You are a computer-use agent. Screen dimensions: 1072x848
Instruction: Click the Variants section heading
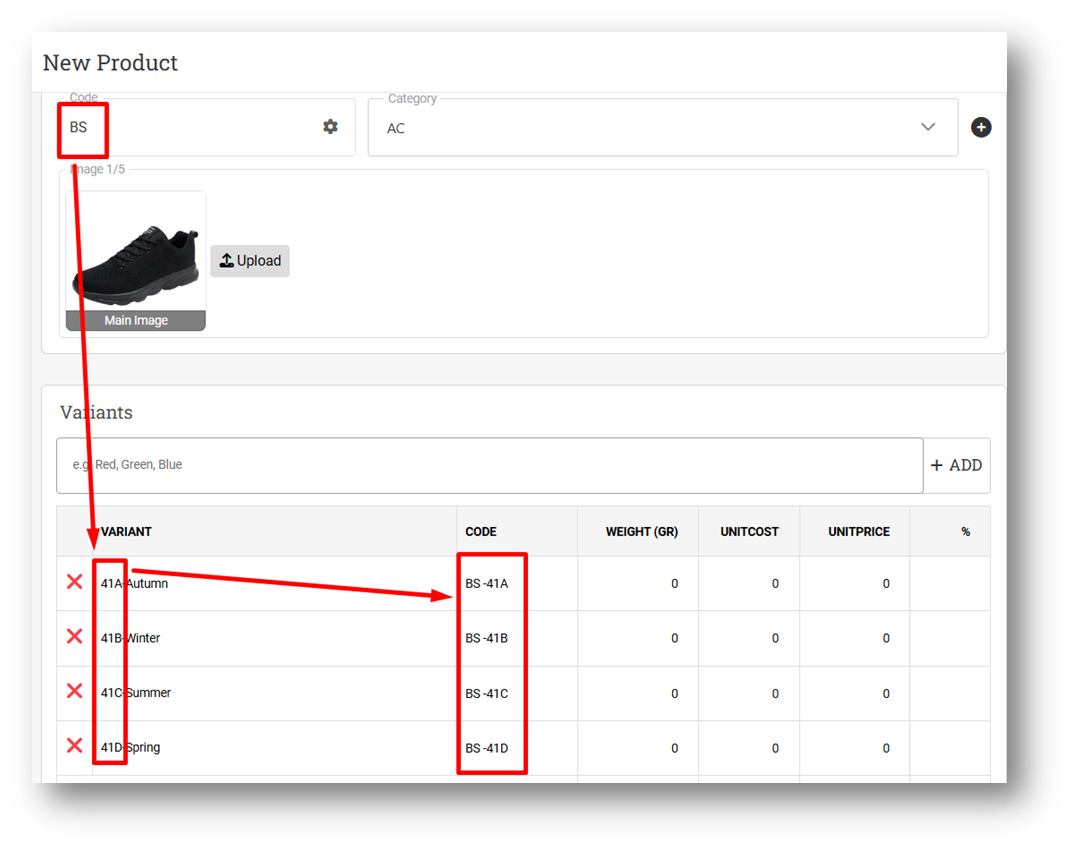coord(96,412)
